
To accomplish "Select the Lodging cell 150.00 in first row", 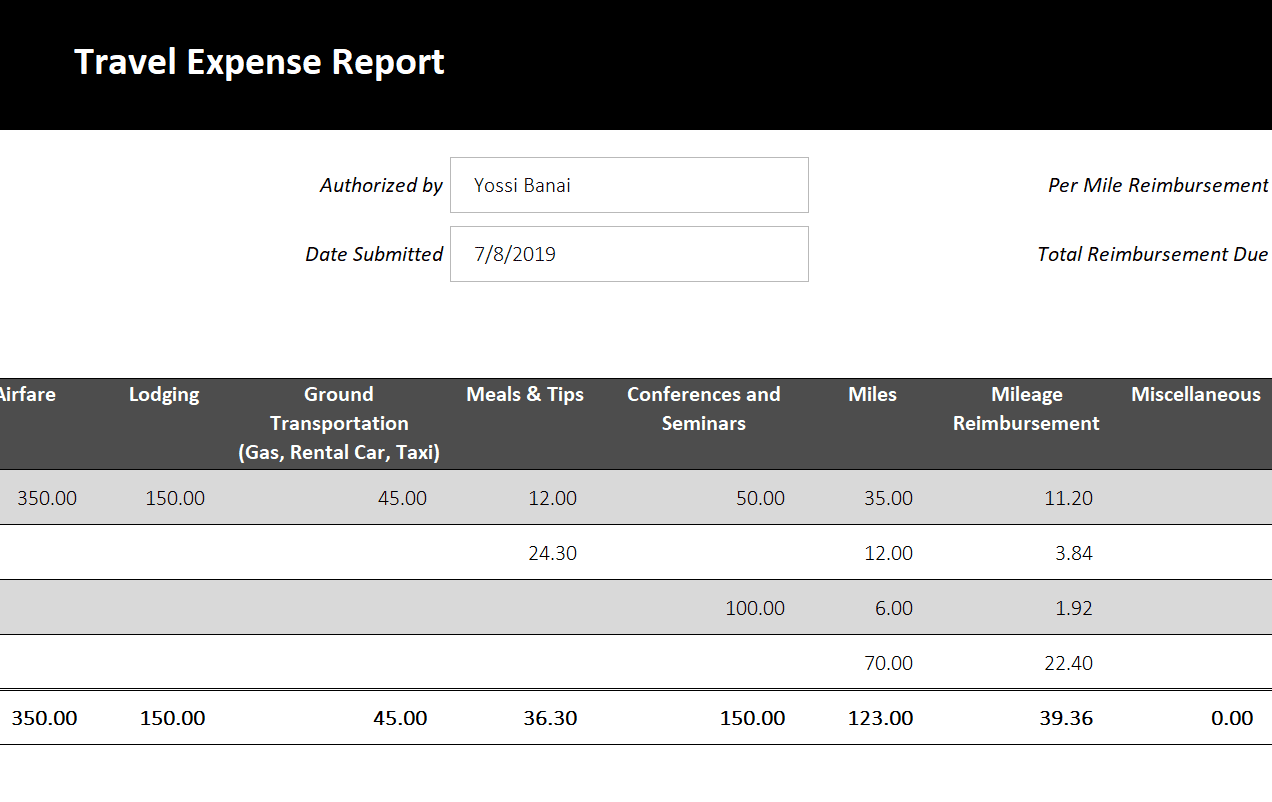I will pyautogui.click(x=175, y=498).
